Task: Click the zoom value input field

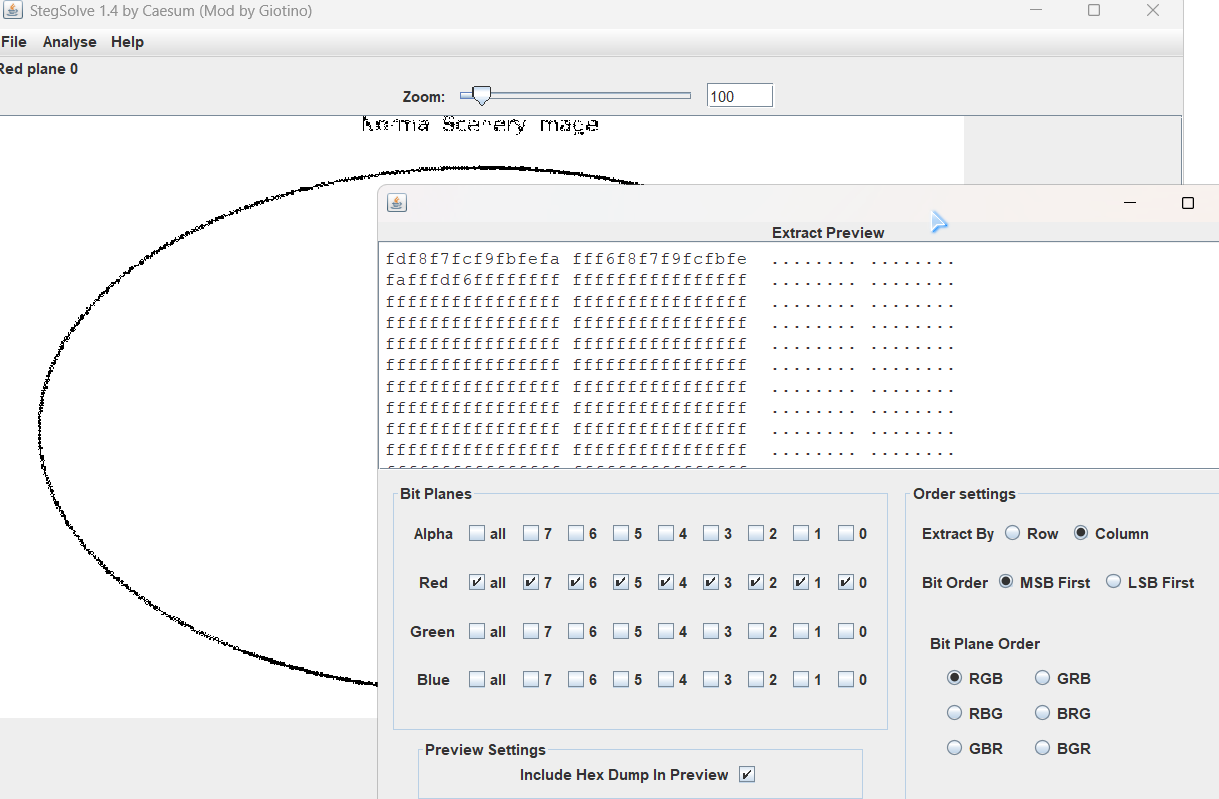Action: pos(739,96)
